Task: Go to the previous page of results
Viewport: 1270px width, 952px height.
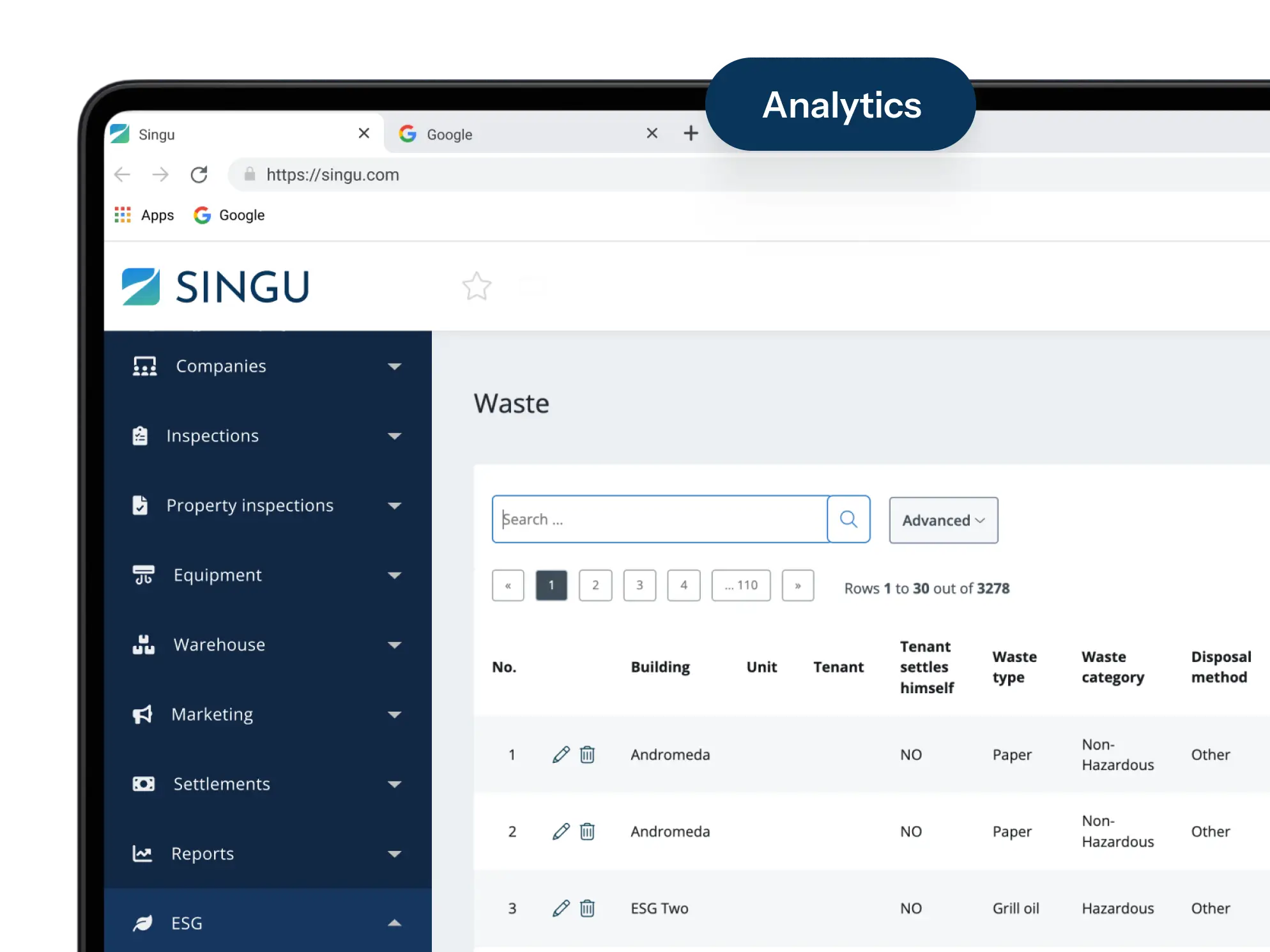Action: 508,585
